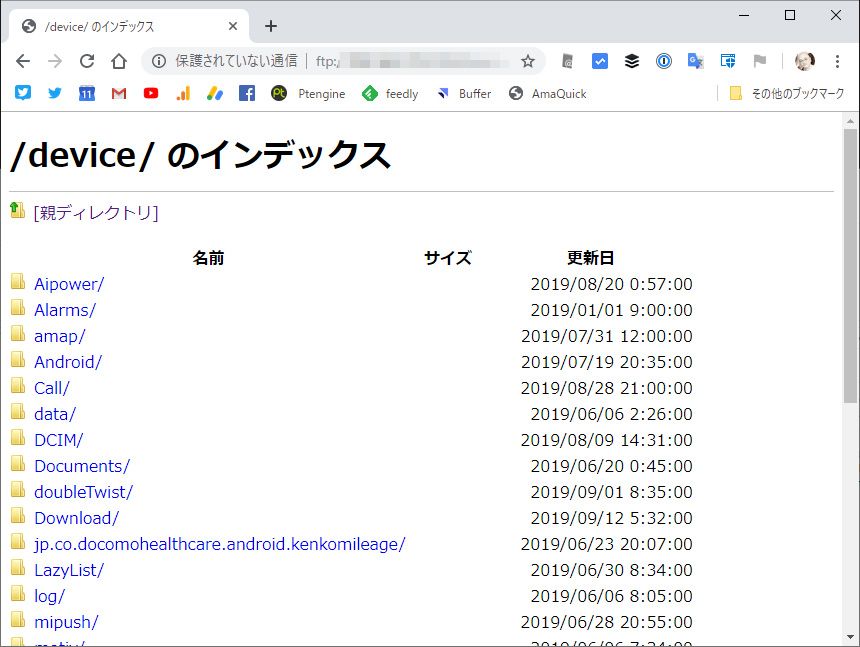Click the サイズ column header

448,258
